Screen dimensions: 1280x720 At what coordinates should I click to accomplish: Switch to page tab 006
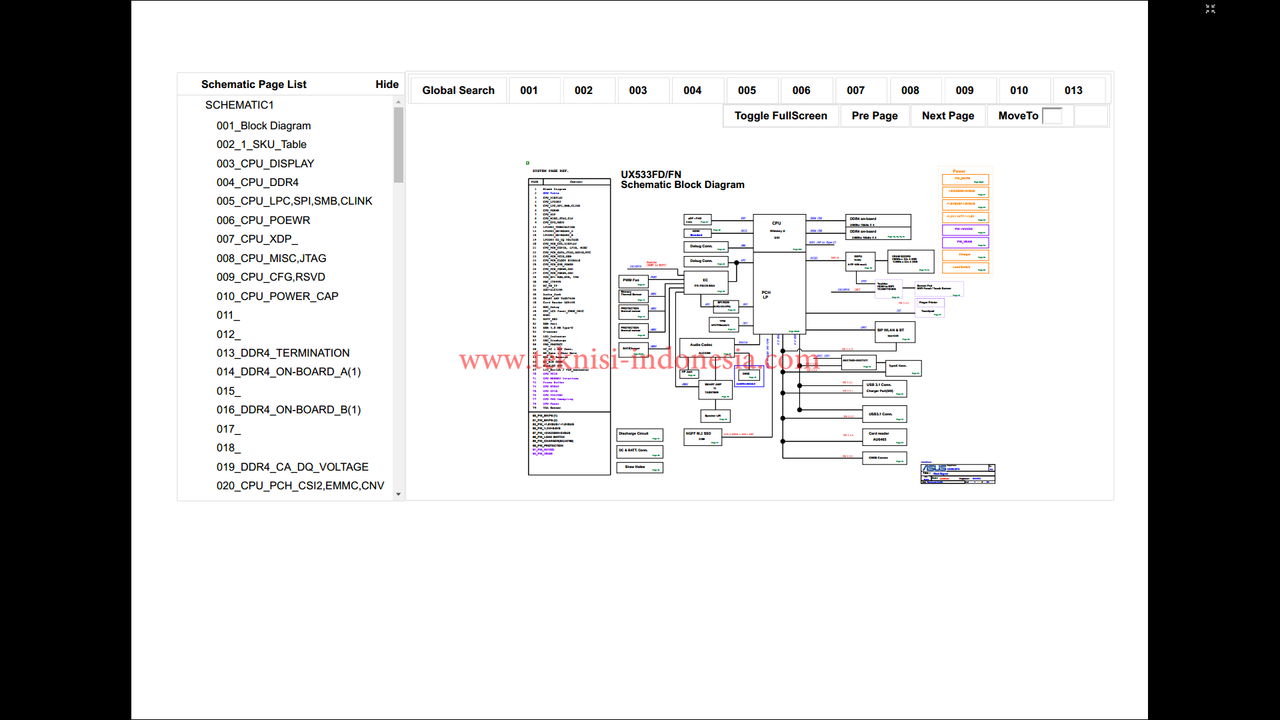(802, 90)
